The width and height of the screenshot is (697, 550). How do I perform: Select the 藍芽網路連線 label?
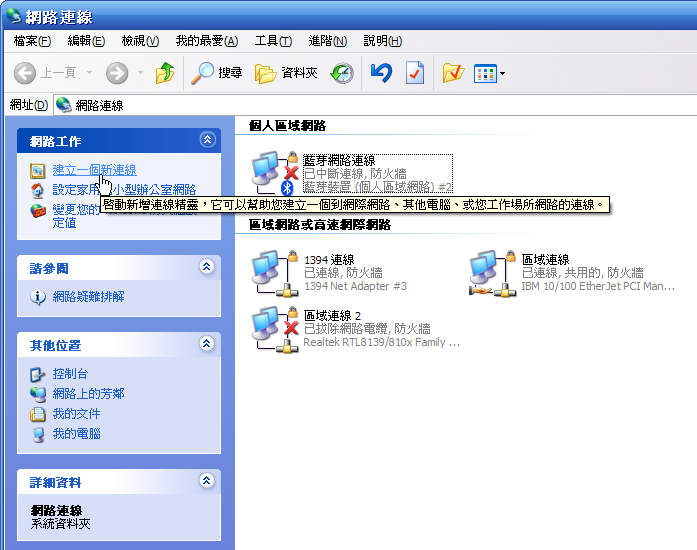[339, 161]
